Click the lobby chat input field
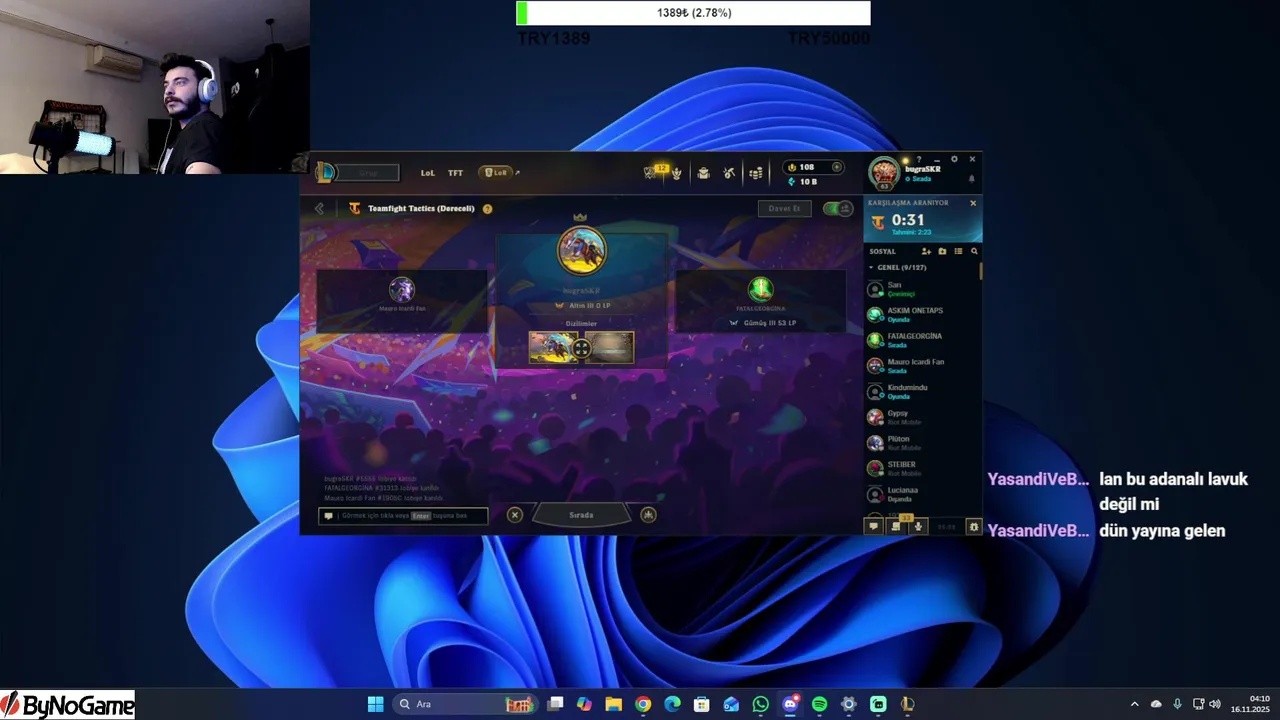The height and width of the screenshot is (720, 1280). pos(403,516)
